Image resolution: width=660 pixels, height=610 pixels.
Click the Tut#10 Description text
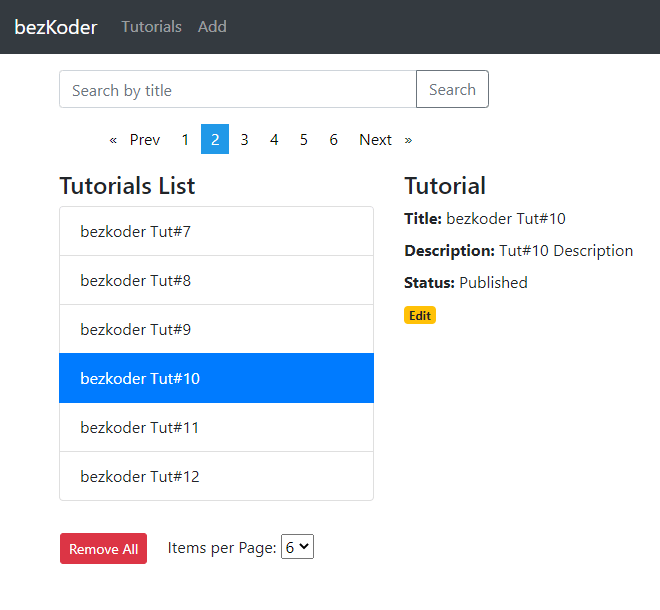(x=566, y=251)
